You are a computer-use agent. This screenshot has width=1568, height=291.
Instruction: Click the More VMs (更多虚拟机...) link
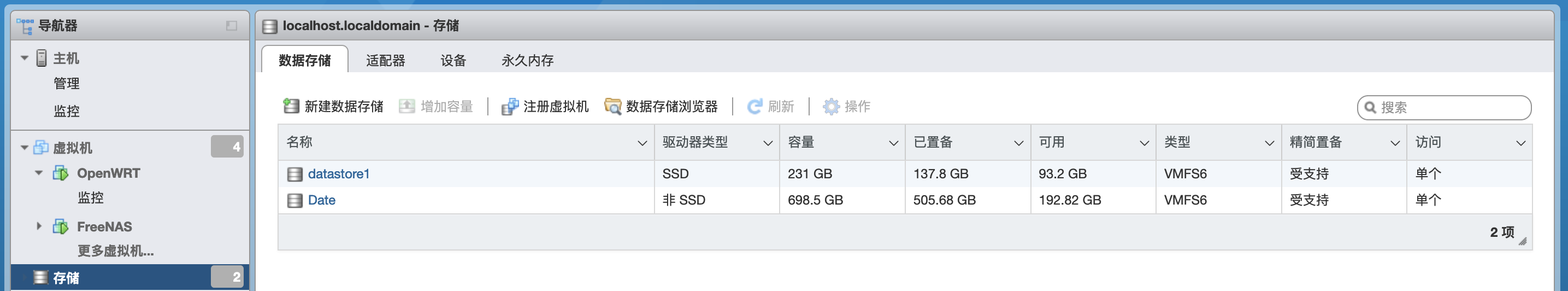(116, 251)
